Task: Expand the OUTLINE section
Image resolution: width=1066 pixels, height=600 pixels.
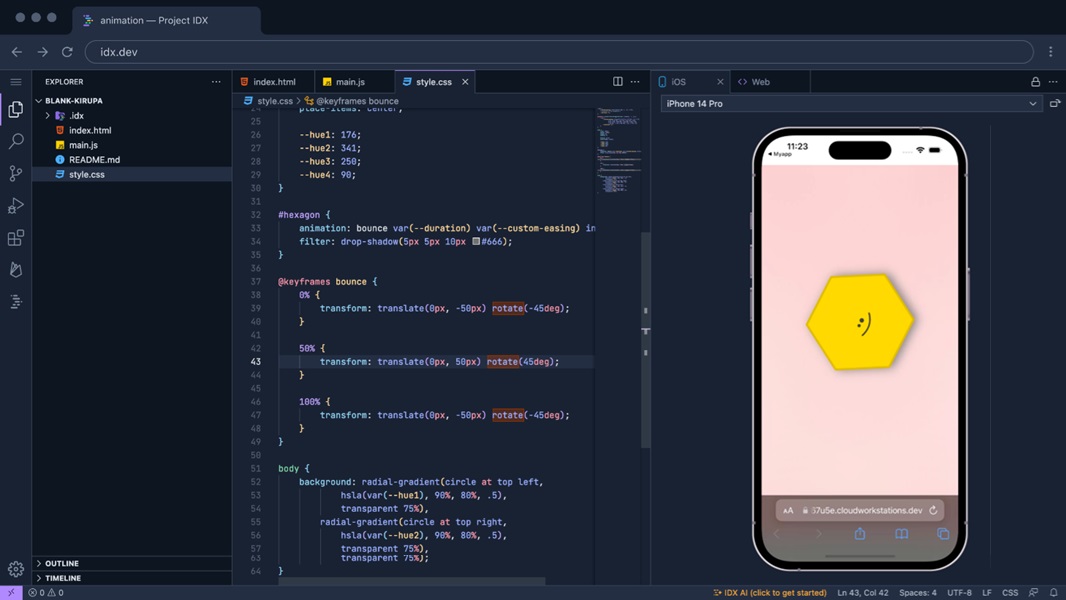Action: click(61, 563)
